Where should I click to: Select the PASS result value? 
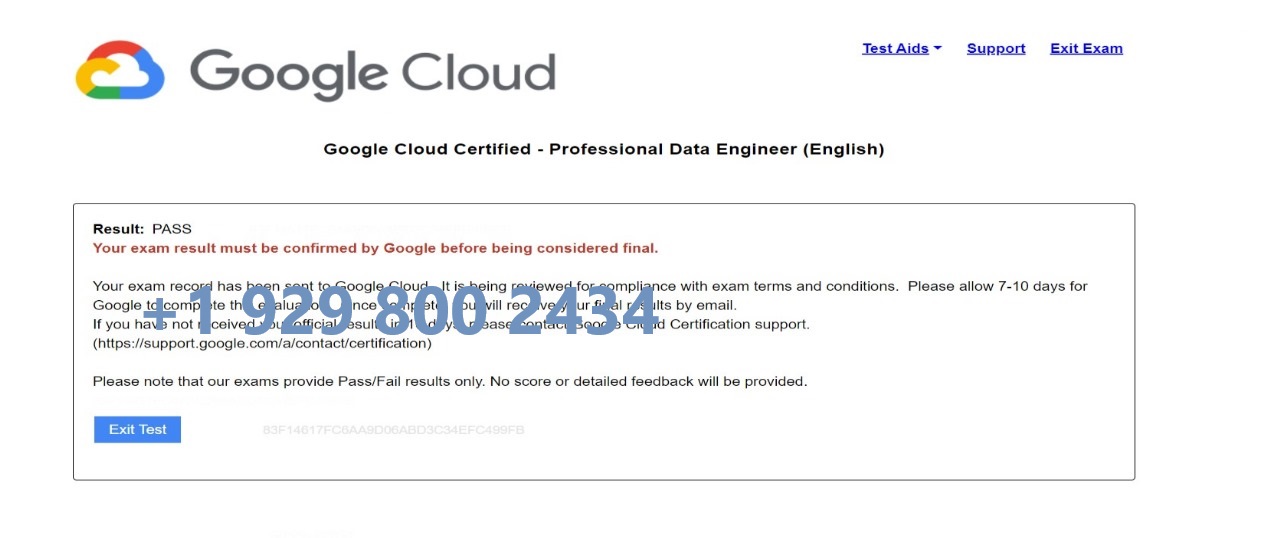pos(172,229)
